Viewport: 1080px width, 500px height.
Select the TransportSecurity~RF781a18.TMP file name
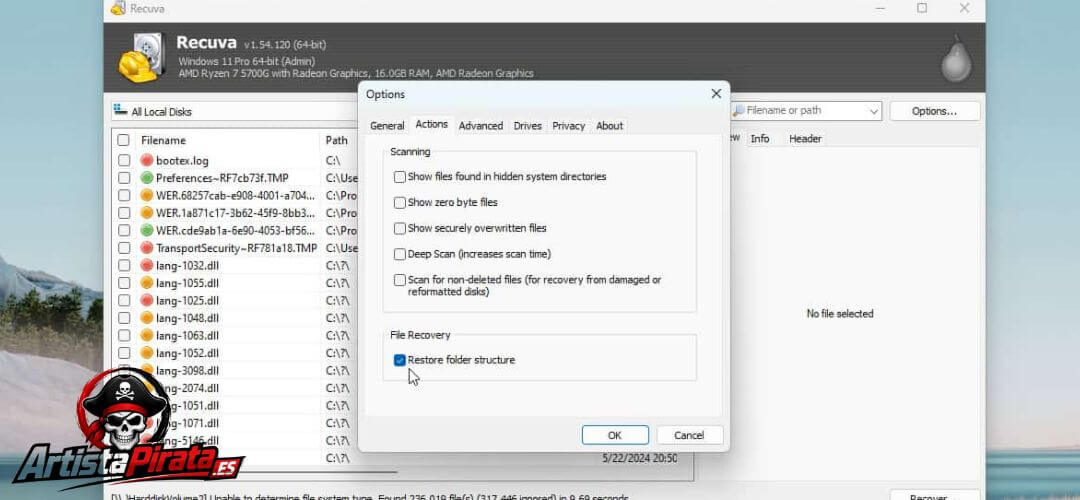(x=236, y=248)
